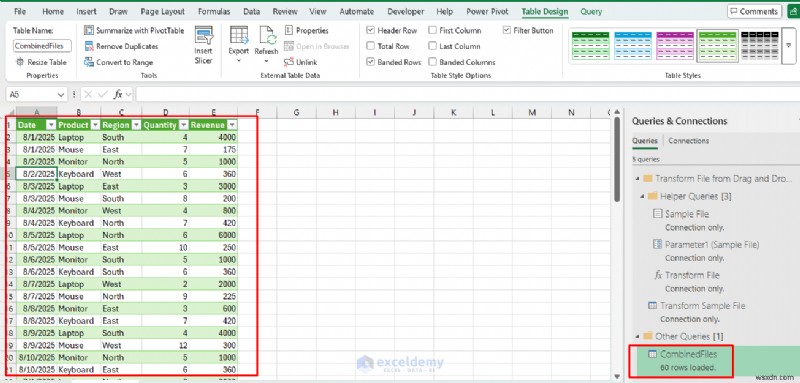The width and height of the screenshot is (800, 383).
Task: Select blue table style thumbnail
Action: pyautogui.click(x=632, y=45)
